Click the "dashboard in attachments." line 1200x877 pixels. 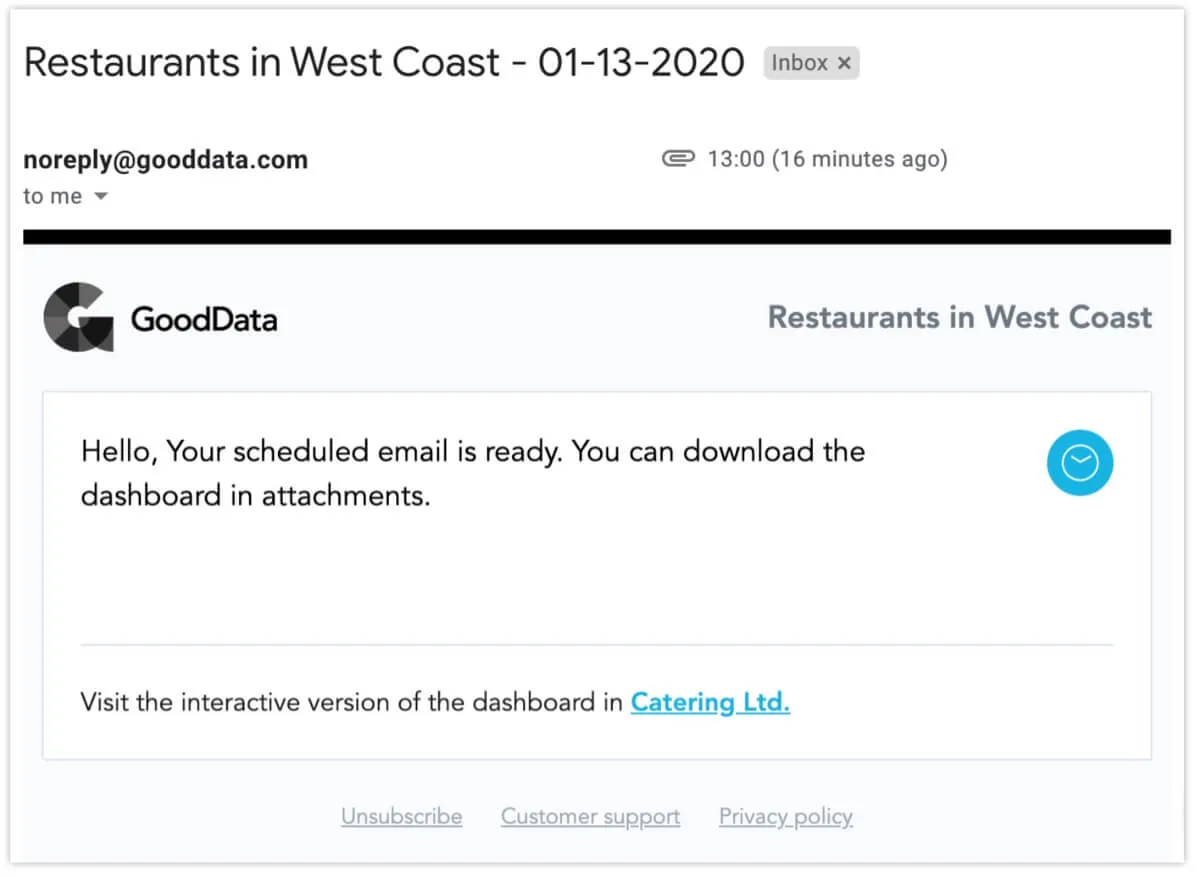pyautogui.click(x=255, y=496)
